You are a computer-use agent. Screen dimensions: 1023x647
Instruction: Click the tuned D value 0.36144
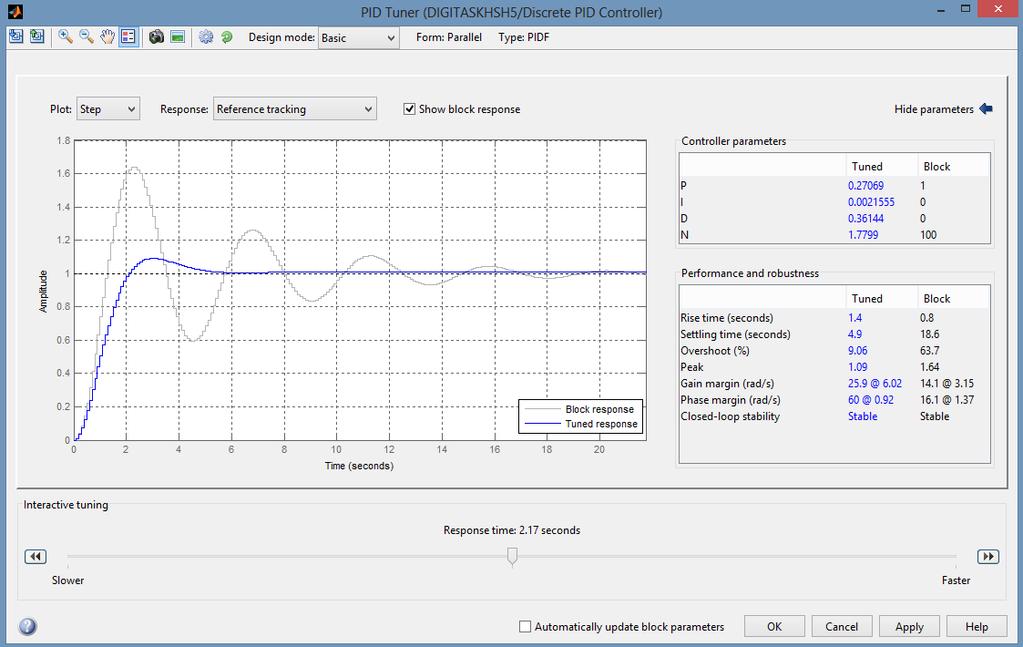(x=866, y=218)
